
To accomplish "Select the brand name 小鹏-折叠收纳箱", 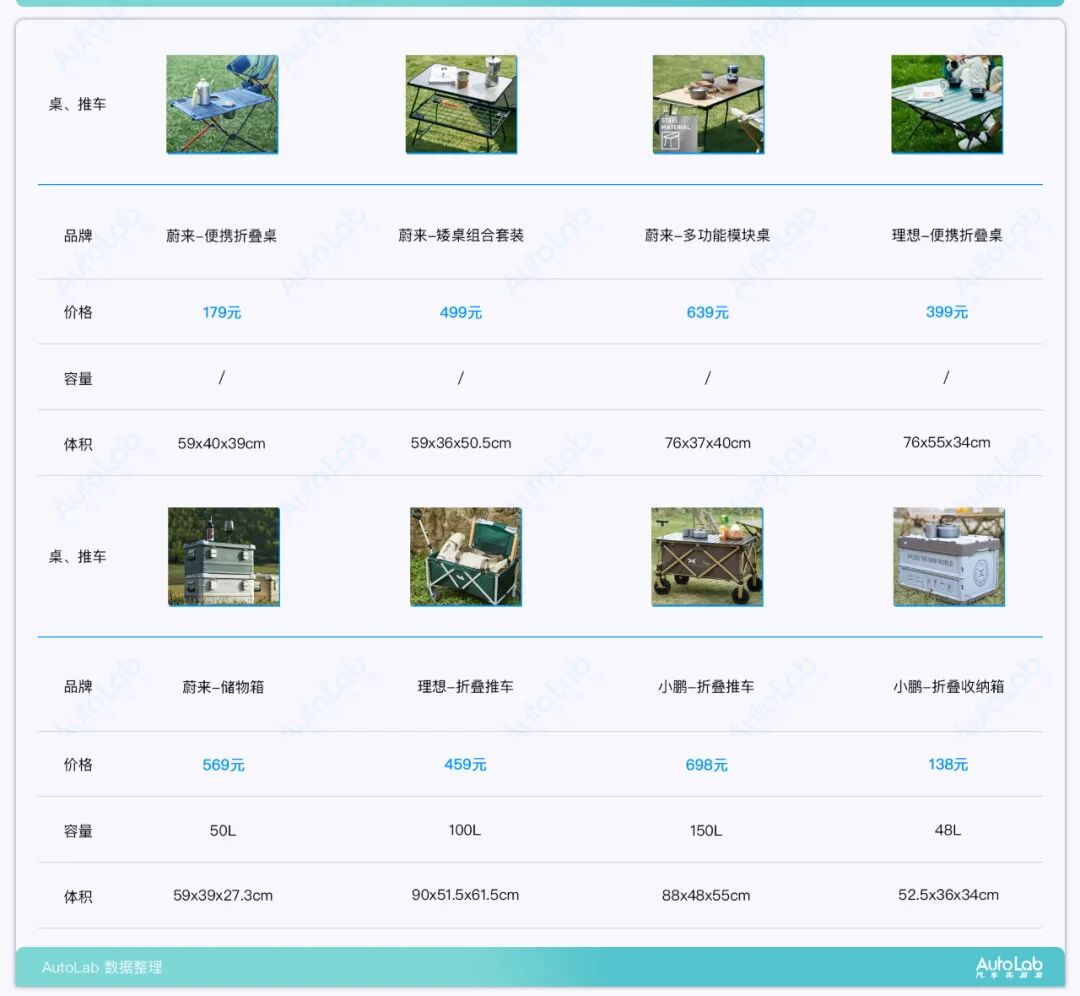I will pos(948,687).
